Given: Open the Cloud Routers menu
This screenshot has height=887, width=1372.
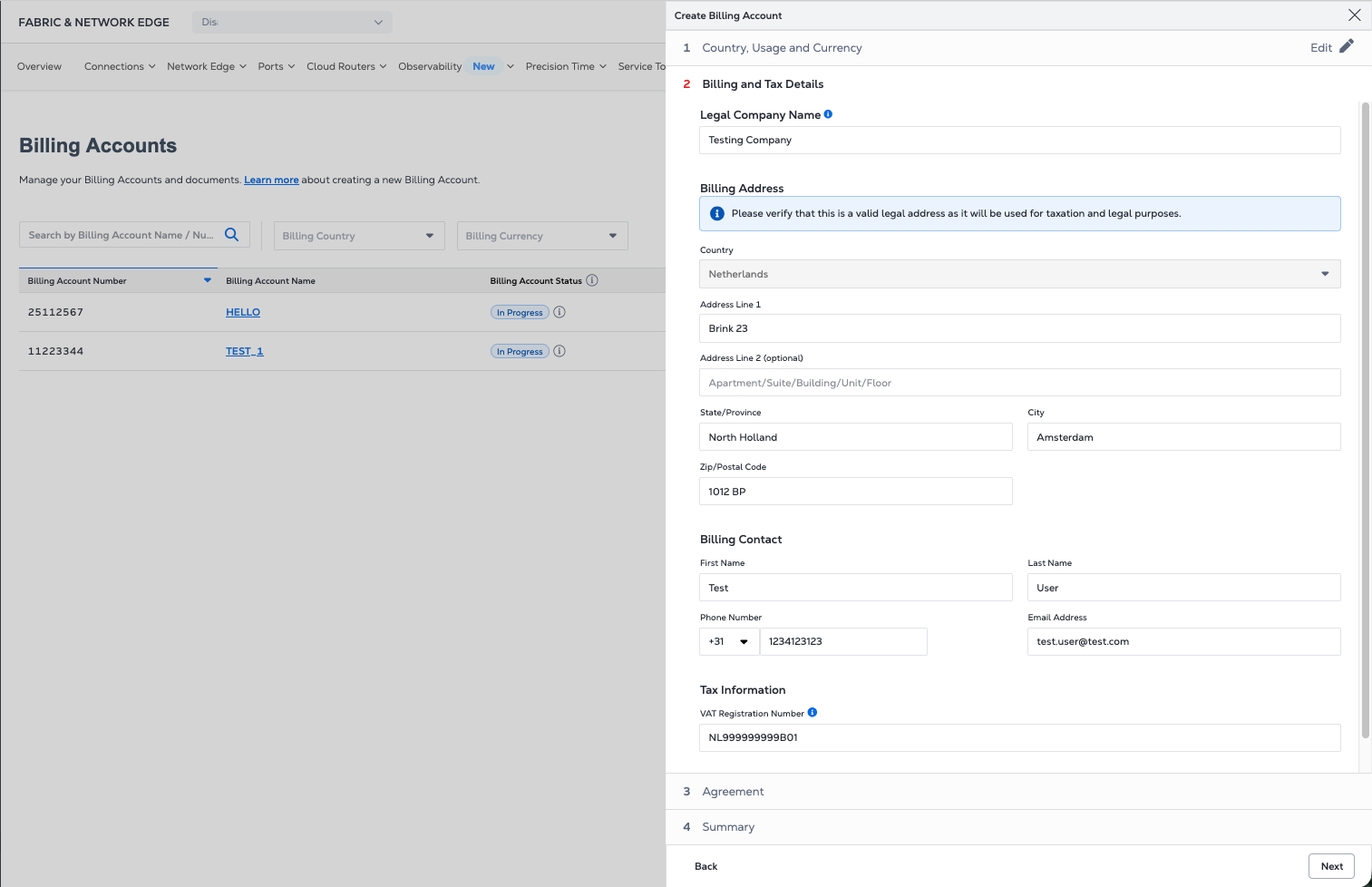Looking at the screenshot, I should click(346, 66).
